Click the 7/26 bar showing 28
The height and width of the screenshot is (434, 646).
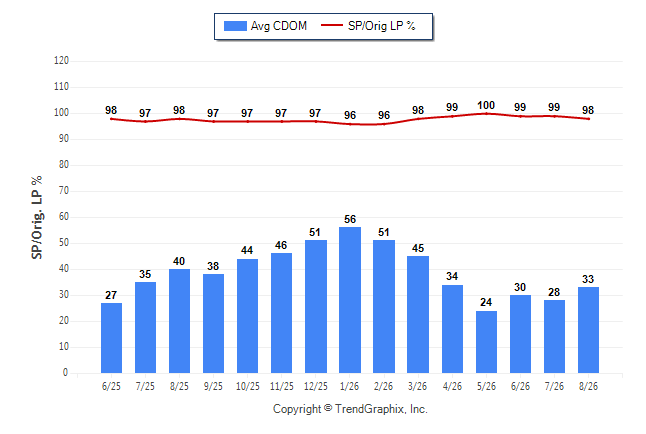coord(554,337)
